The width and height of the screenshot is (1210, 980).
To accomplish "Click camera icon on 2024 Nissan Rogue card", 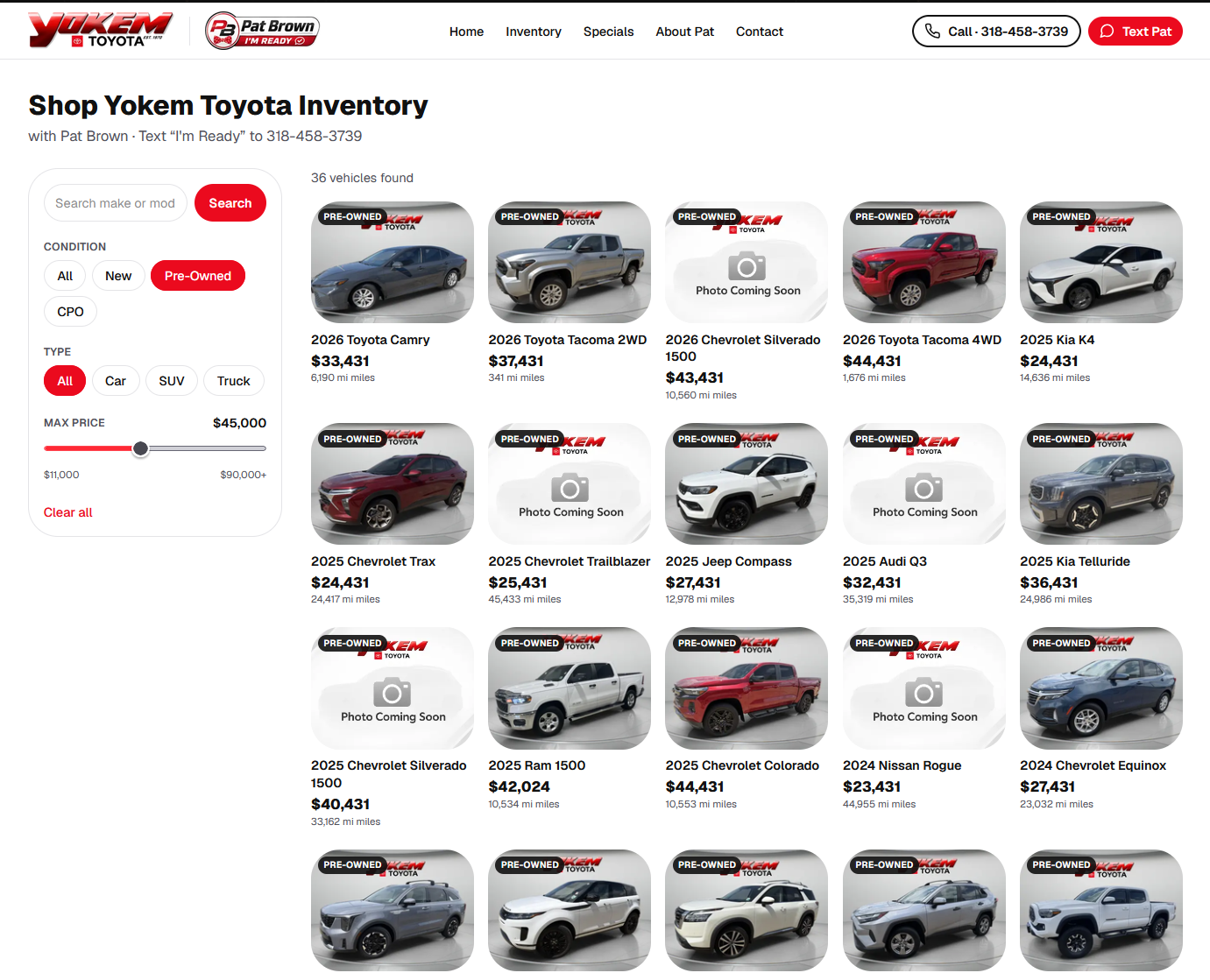I will click(923, 692).
